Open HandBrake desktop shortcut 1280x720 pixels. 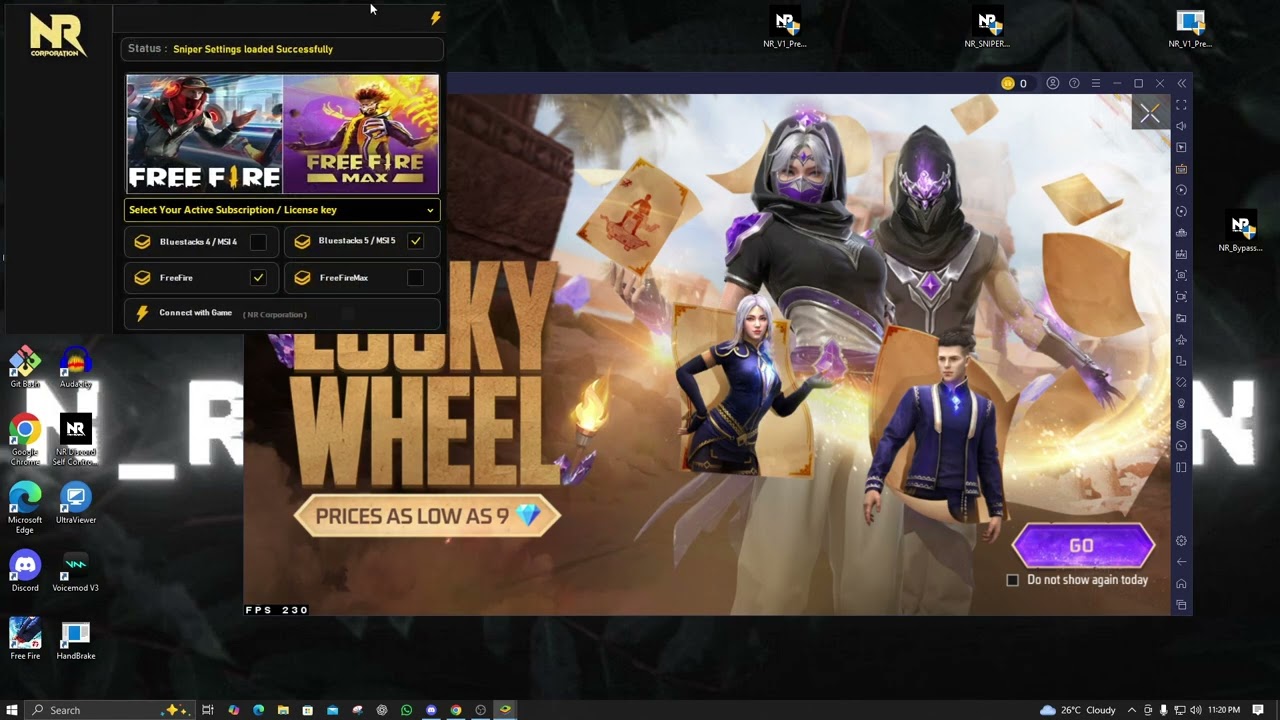(x=75, y=640)
